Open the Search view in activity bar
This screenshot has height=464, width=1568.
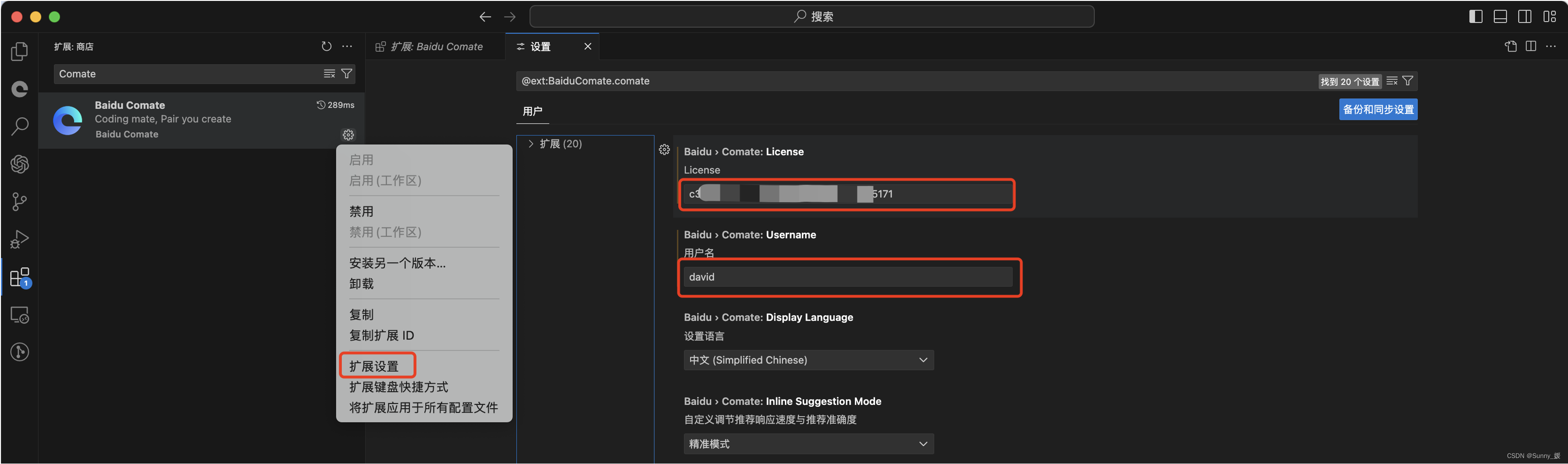coord(20,127)
